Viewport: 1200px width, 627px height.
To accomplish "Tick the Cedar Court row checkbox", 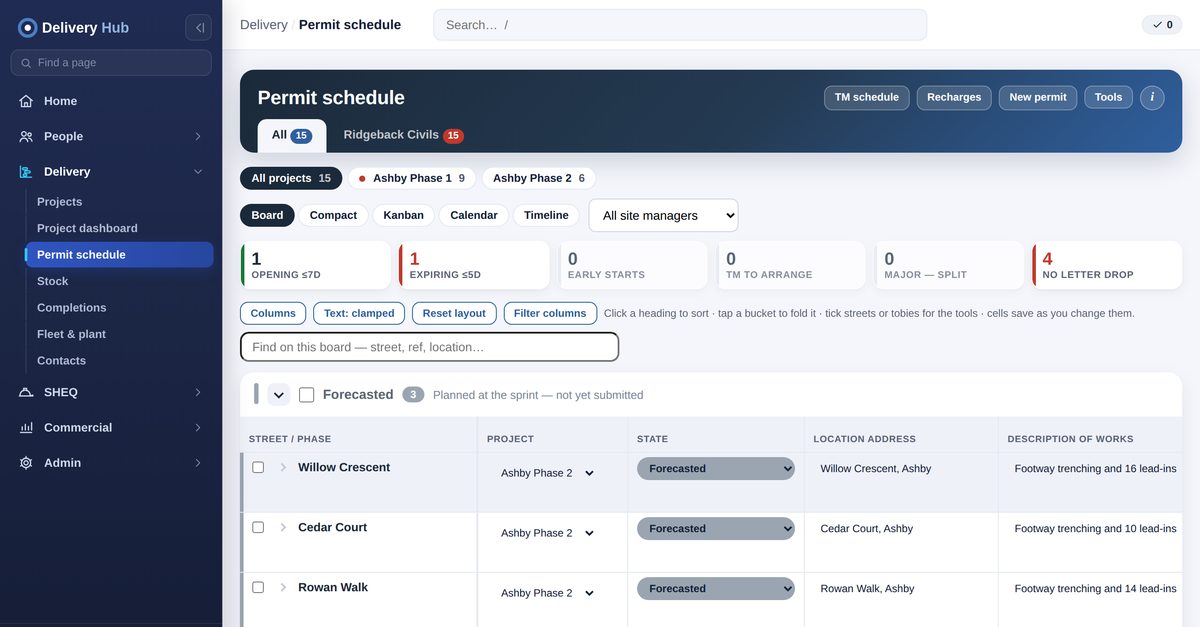I will [258, 527].
